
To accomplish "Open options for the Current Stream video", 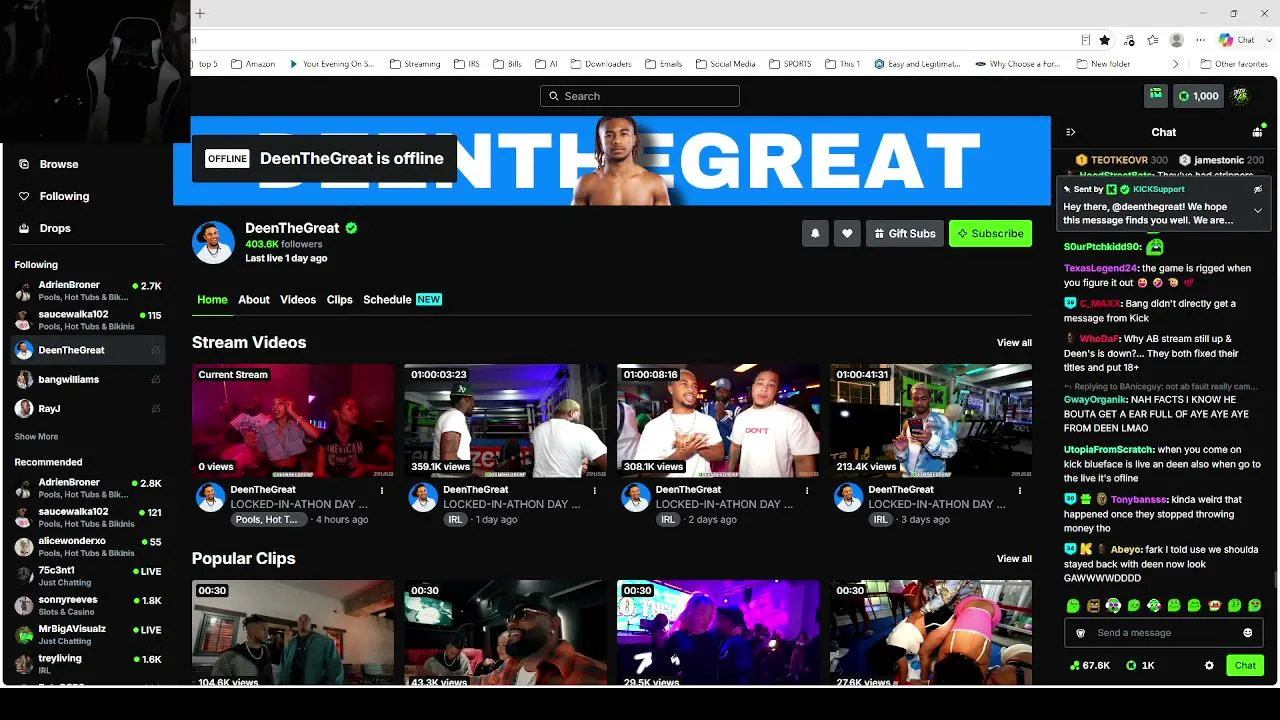I will [382, 490].
